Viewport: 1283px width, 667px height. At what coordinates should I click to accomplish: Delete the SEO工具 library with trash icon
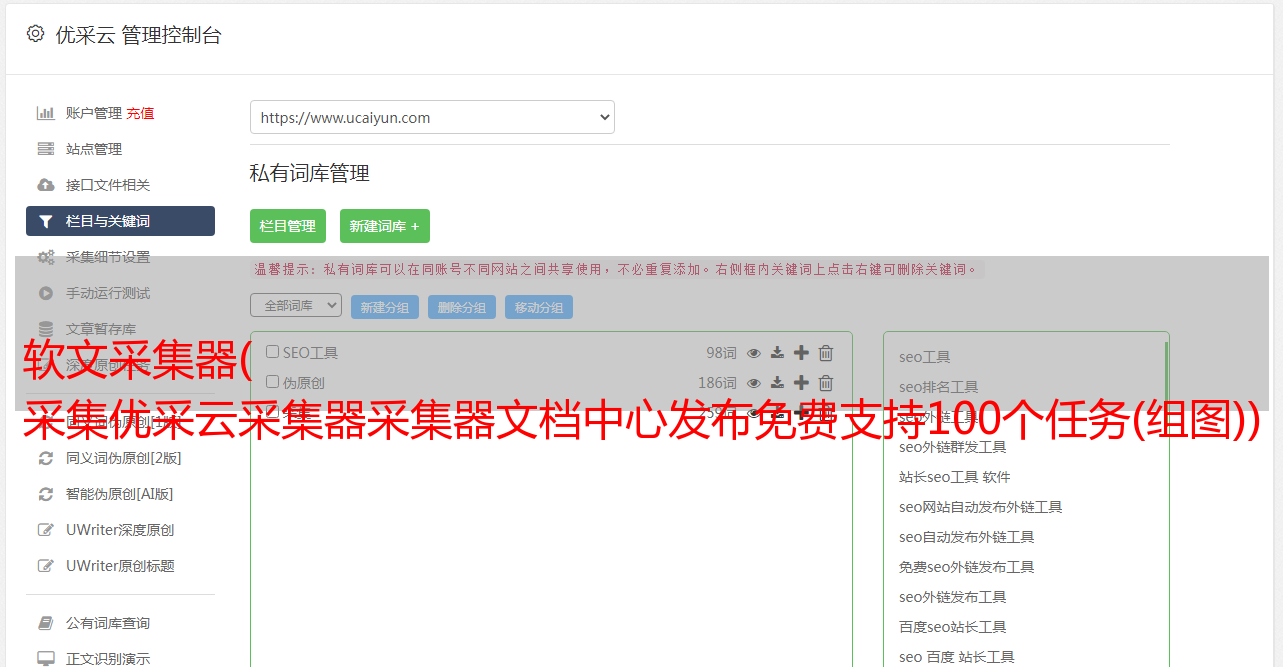click(826, 352)
